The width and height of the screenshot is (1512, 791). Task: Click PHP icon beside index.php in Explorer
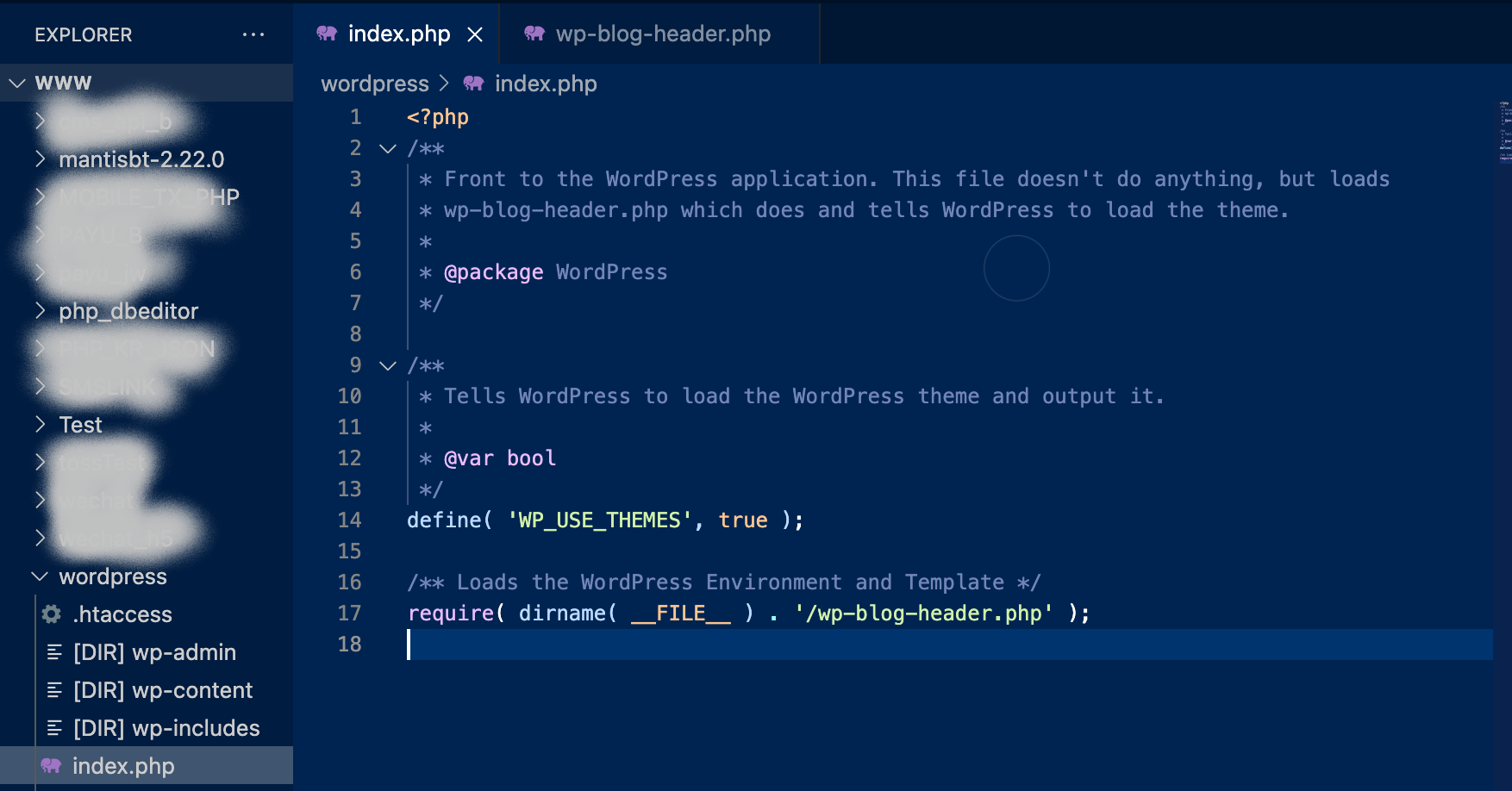(x=52, y=766)
